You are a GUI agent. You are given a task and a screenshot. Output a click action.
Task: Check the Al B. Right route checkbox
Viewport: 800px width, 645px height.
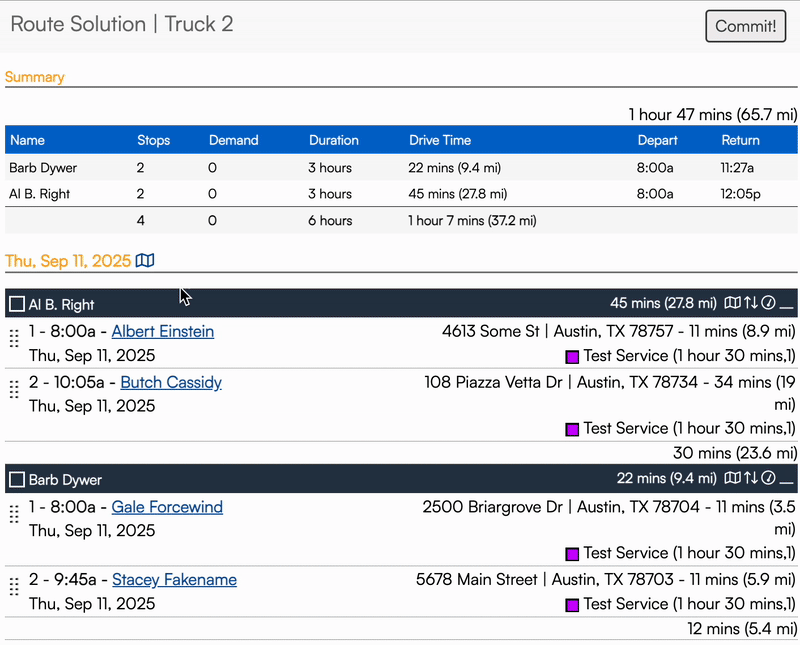pos(16,304)
